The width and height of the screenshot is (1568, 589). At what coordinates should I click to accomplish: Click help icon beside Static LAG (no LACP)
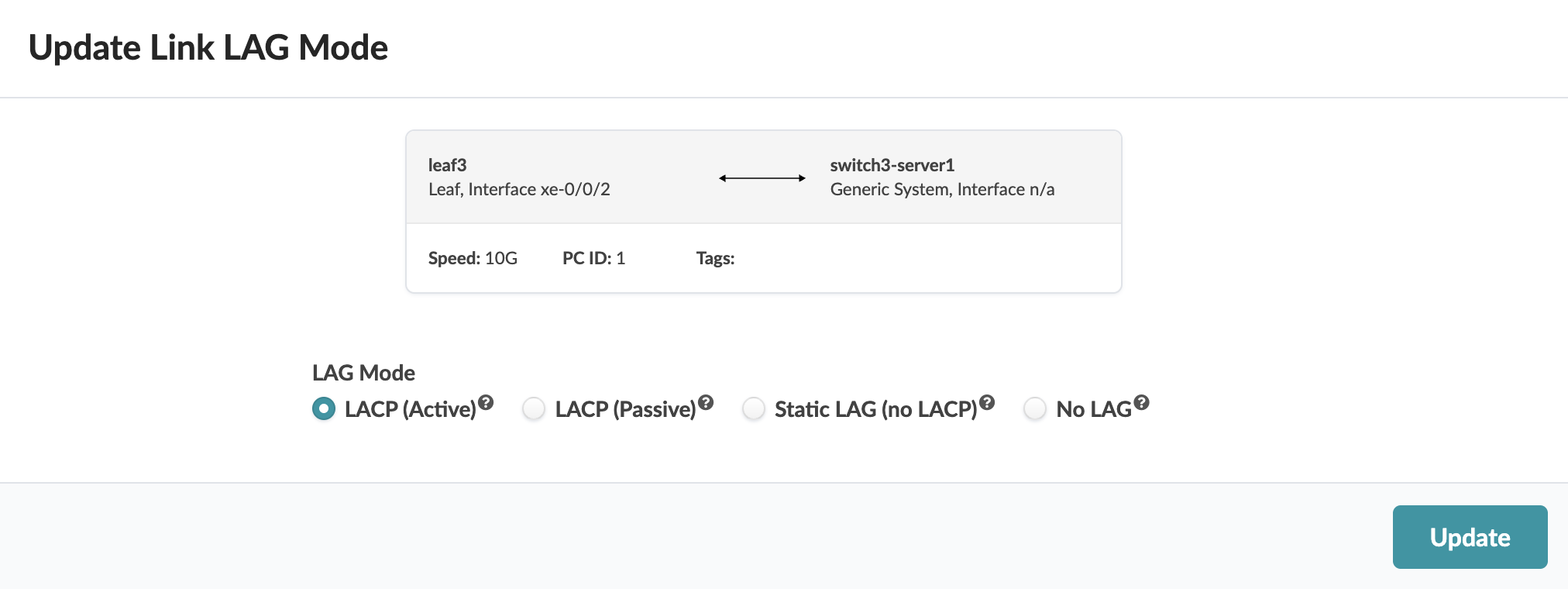pos(987,402)
